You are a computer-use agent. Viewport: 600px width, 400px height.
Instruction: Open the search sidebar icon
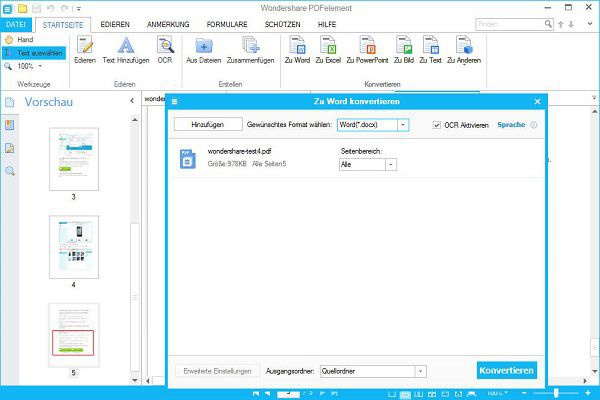pos(10,171)
